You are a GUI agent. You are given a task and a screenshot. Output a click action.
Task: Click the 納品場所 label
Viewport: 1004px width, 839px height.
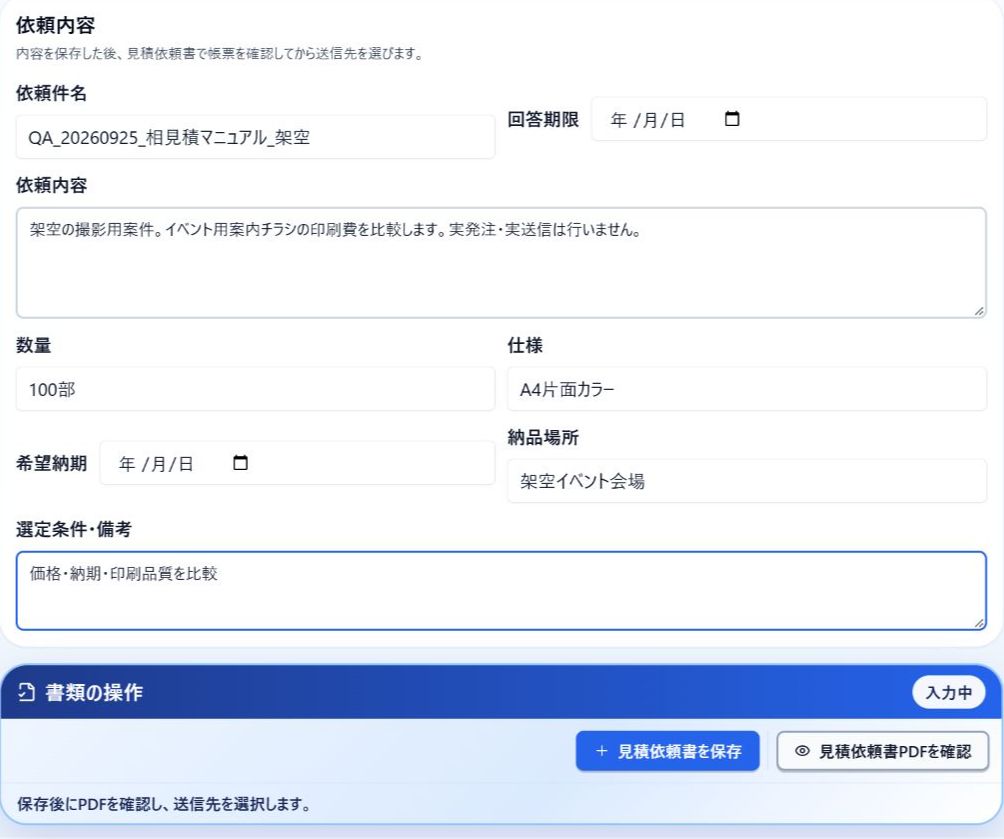[x=543, y=437]
